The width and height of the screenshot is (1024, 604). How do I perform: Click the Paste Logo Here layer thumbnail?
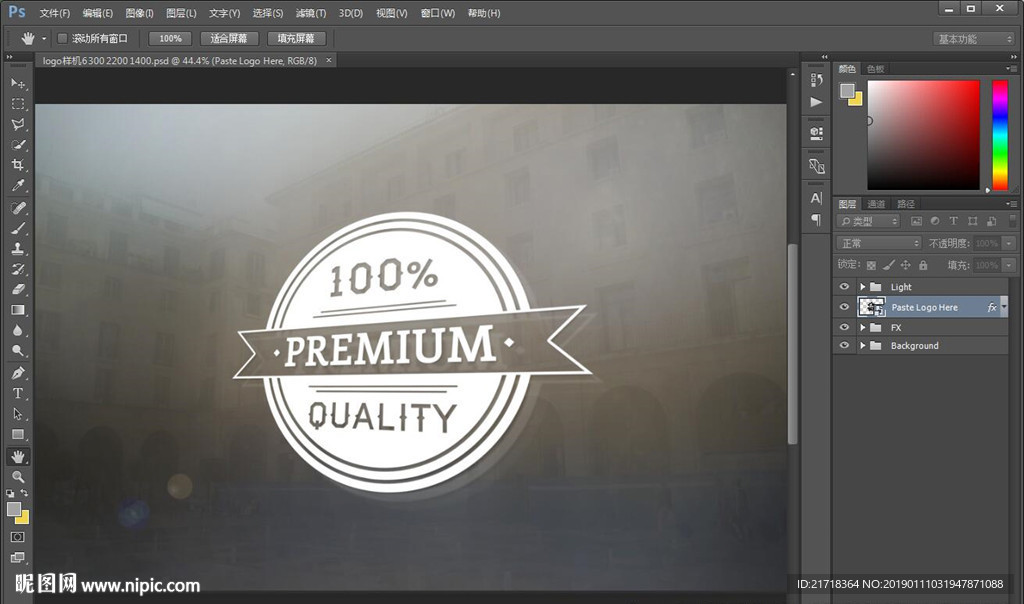(x=871, y=307)
